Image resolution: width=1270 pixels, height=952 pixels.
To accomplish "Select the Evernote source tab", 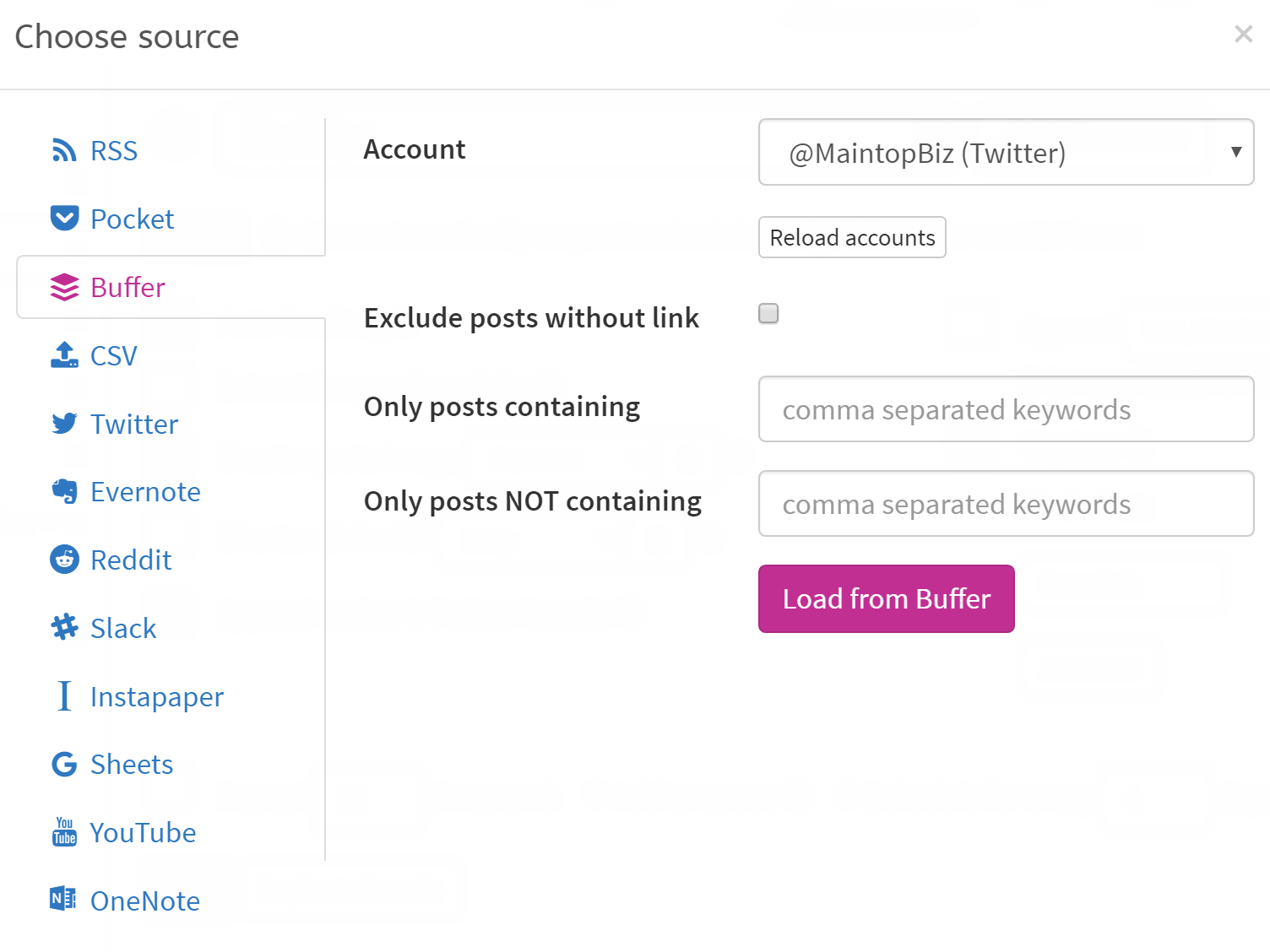I will click(x=171, y=491).
